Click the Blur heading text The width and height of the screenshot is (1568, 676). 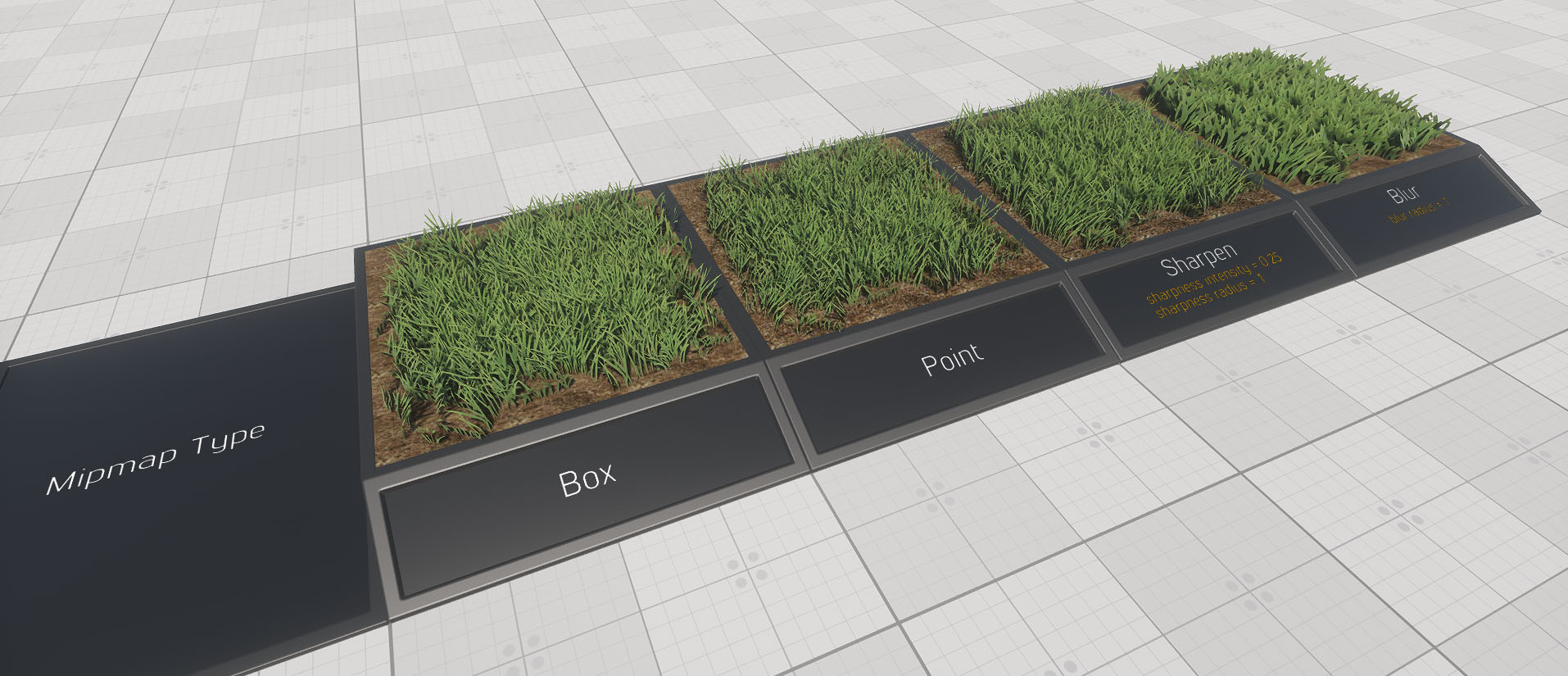point(1403,194)
